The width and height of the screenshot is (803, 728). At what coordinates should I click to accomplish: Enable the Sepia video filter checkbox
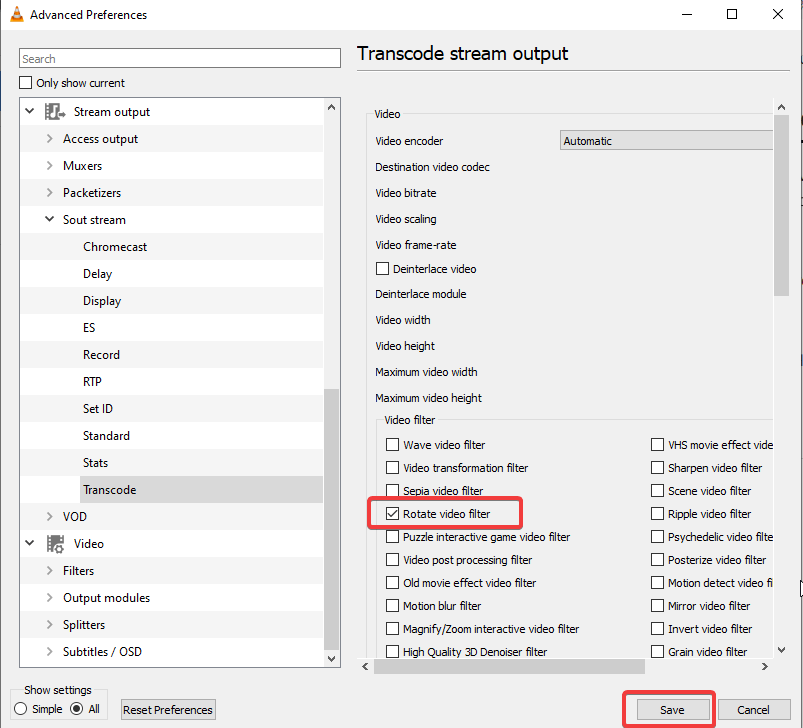(392, 491)
